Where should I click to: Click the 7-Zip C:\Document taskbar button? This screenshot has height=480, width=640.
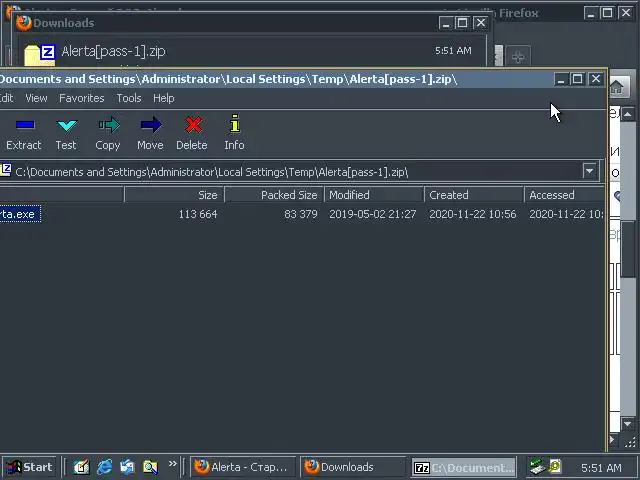coord(464,467)
